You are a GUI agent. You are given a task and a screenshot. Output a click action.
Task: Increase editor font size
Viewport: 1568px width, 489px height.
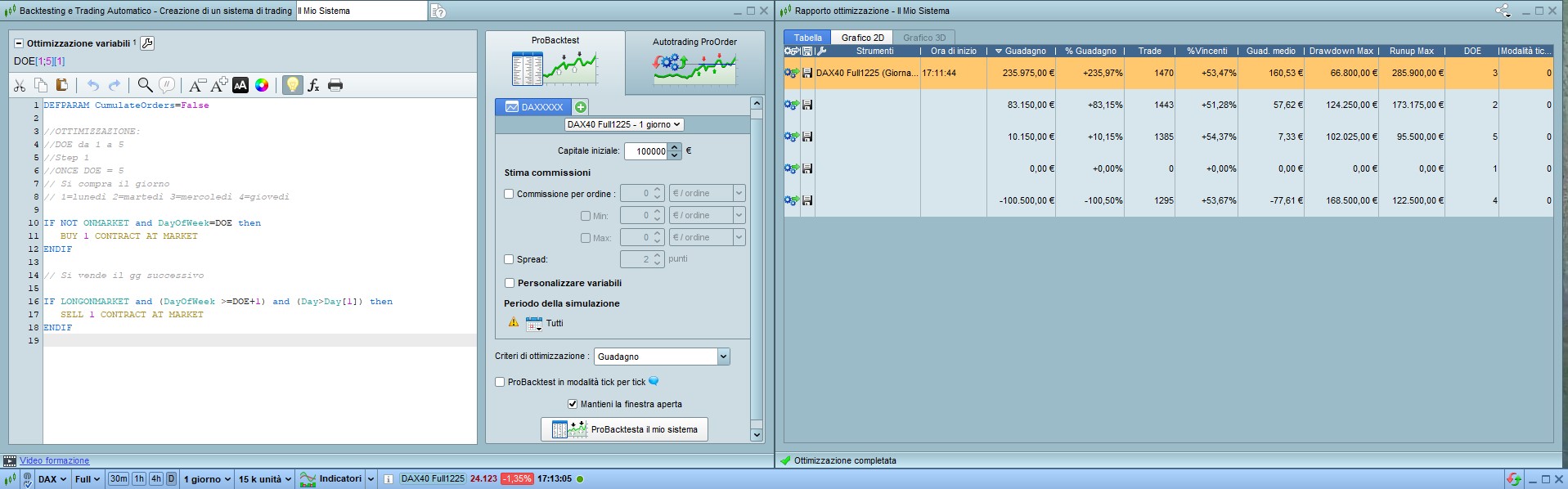pos(218,85)
